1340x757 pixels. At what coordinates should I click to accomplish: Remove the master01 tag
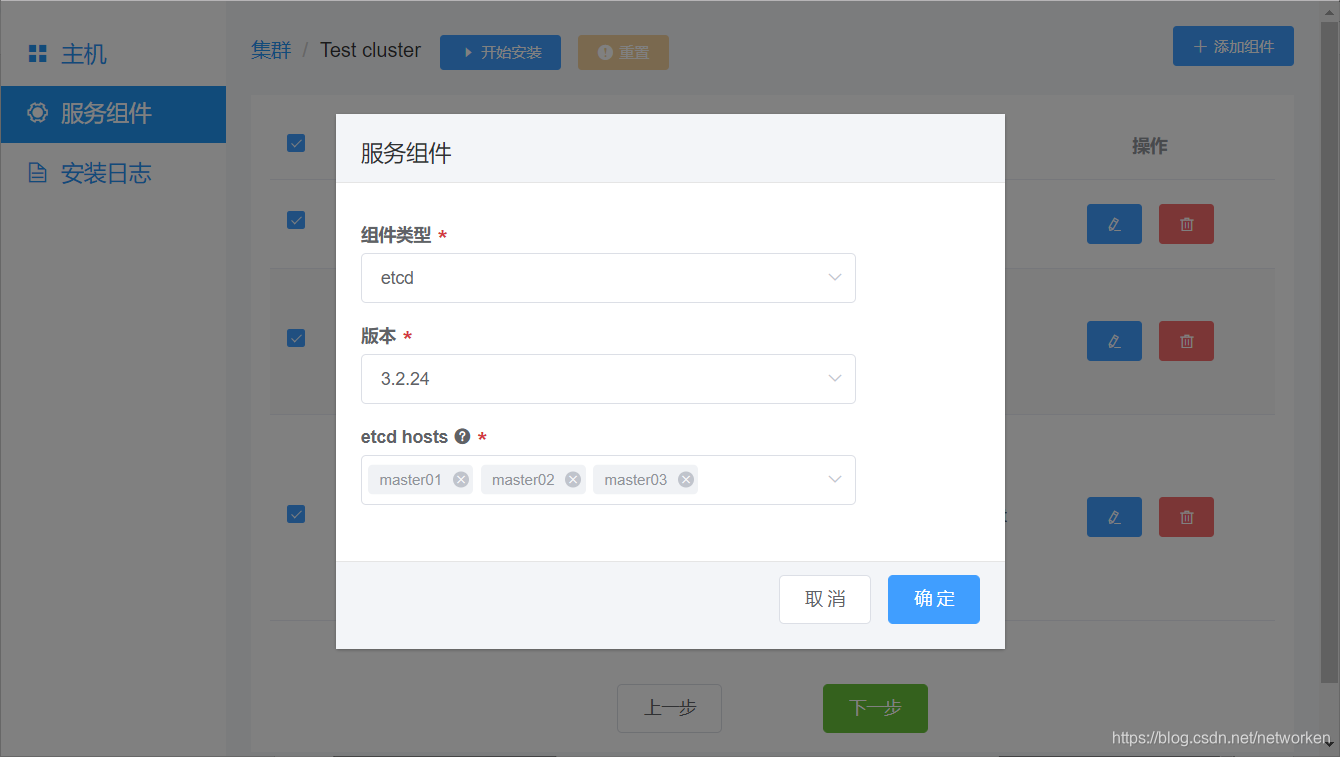(461, 480)
